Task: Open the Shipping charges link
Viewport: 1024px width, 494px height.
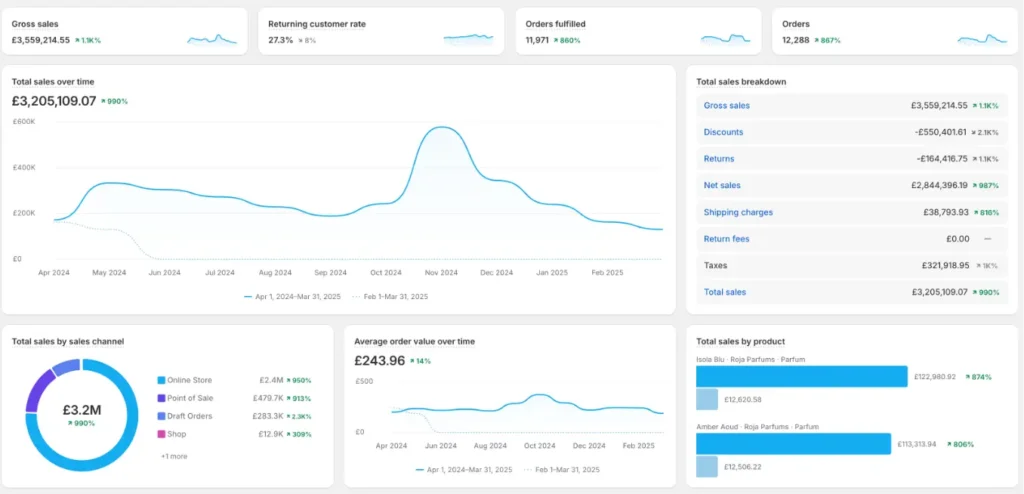Action: point(738,212)
